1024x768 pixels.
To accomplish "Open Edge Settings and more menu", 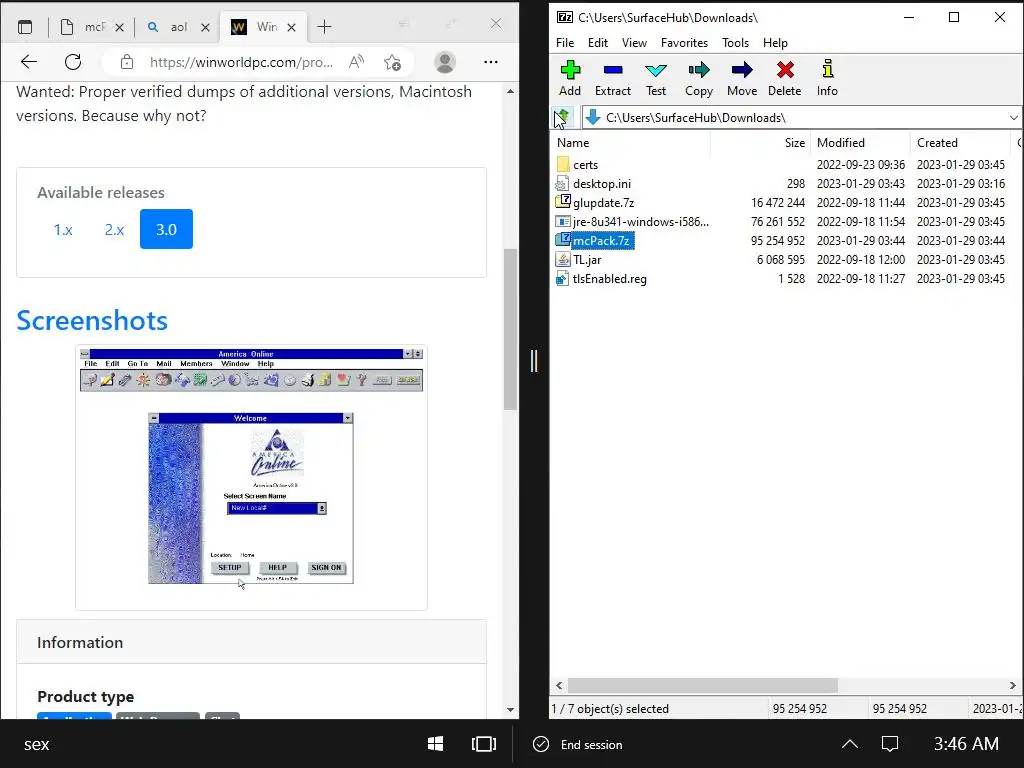I will coord(490,62).
